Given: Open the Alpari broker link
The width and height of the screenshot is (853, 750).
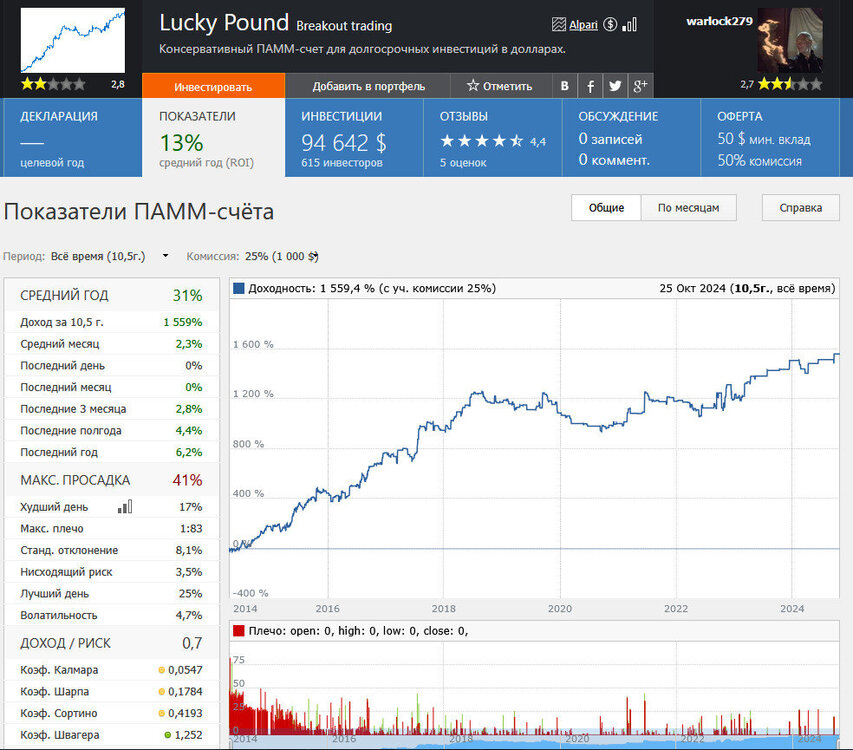Looking at the screenshot, I should click(x=583, y=24).
